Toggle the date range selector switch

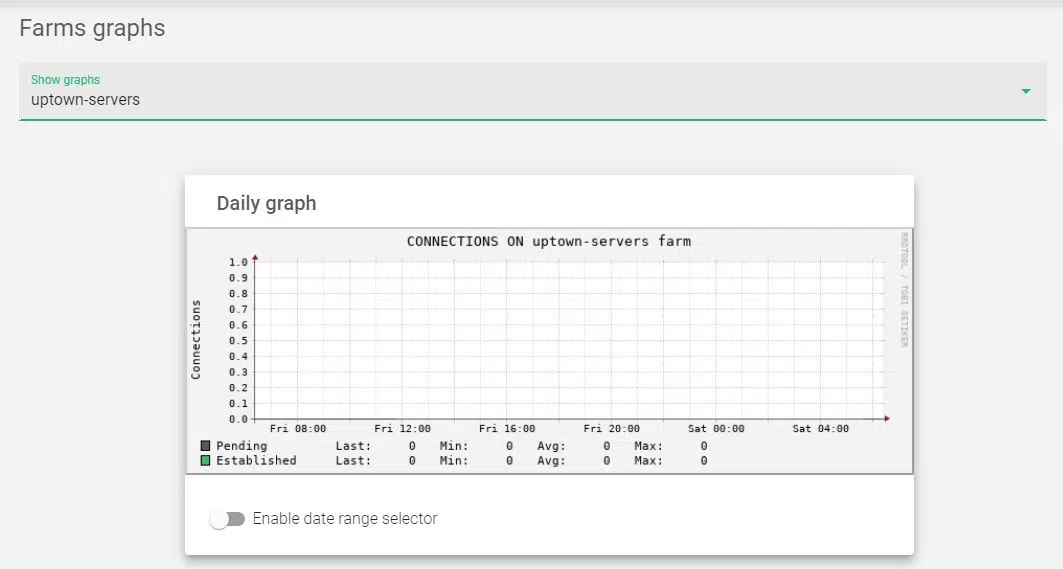tap(227, 519)
